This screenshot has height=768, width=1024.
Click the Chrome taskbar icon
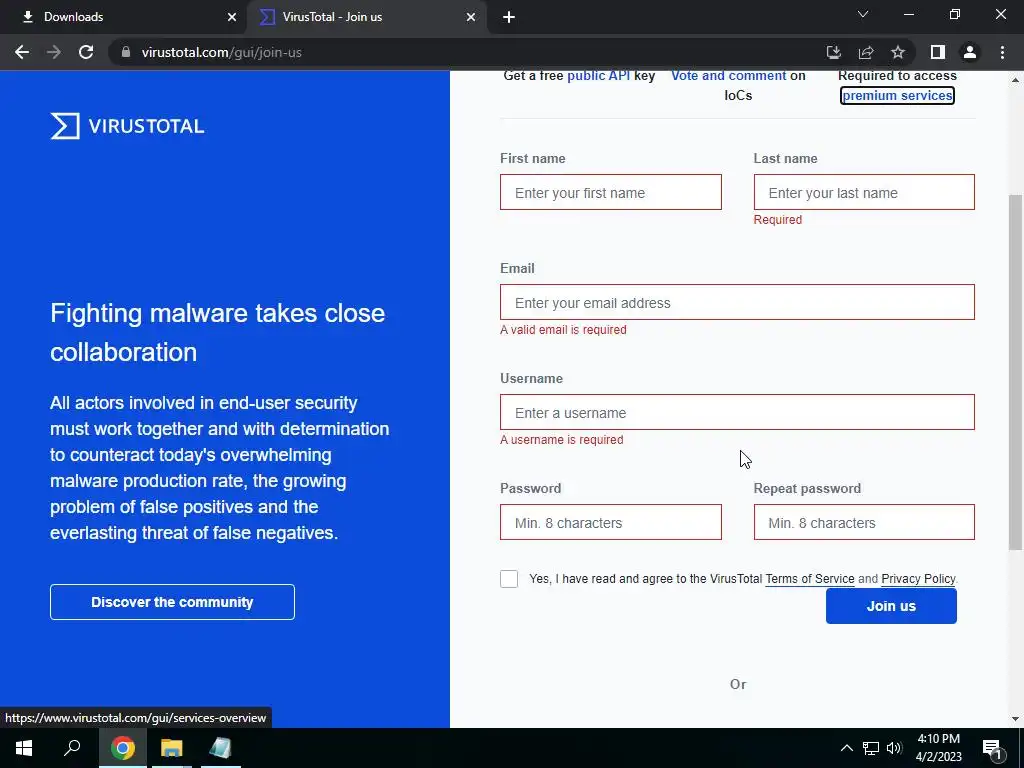pos(123,748)
